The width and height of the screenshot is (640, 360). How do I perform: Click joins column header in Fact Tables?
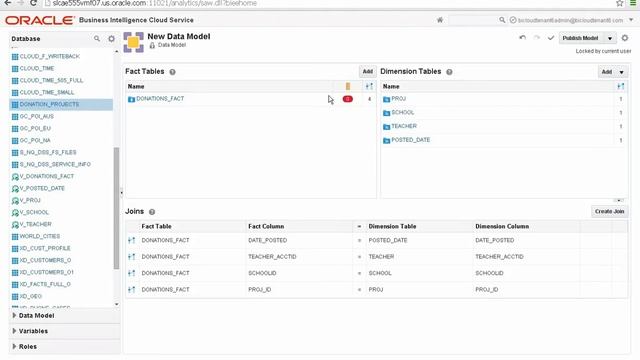(369, 86)
